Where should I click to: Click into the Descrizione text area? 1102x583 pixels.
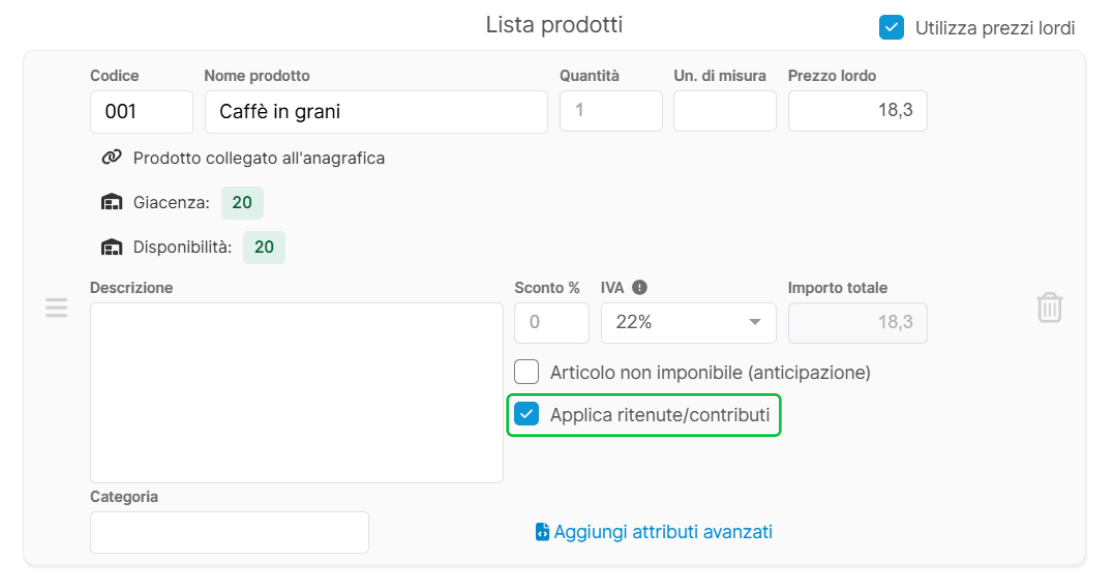[x=297, y=393]
